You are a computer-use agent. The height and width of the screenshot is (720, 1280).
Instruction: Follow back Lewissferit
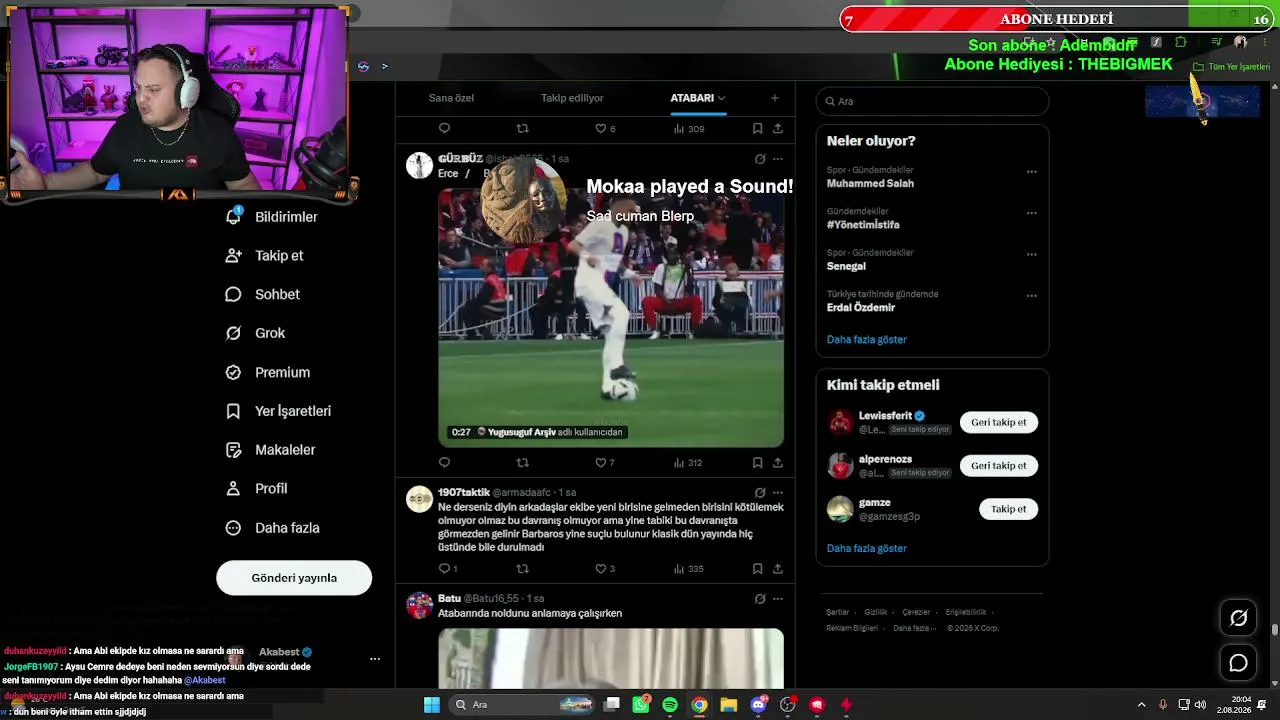point(999,422)
